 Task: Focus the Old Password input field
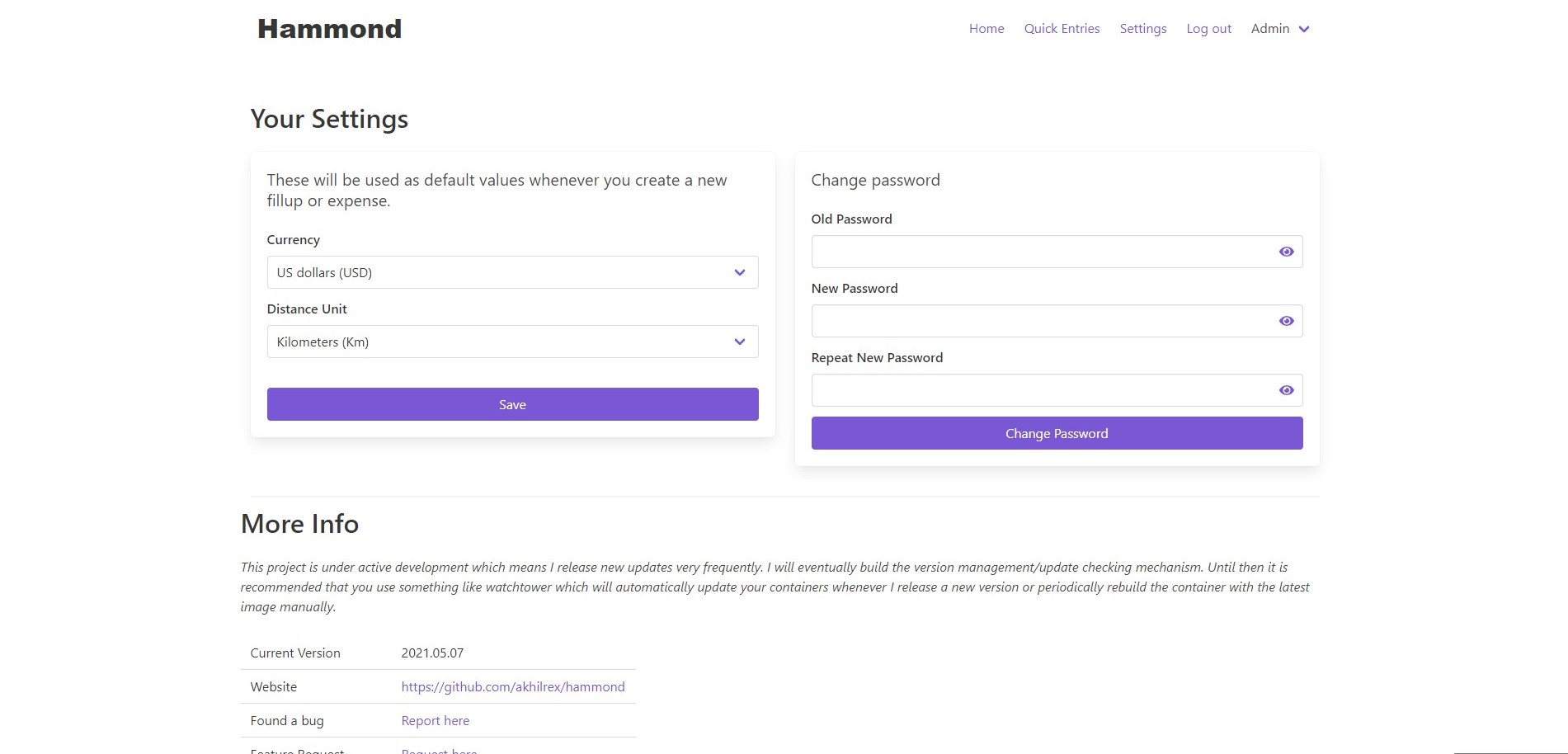coord(1039,252)
